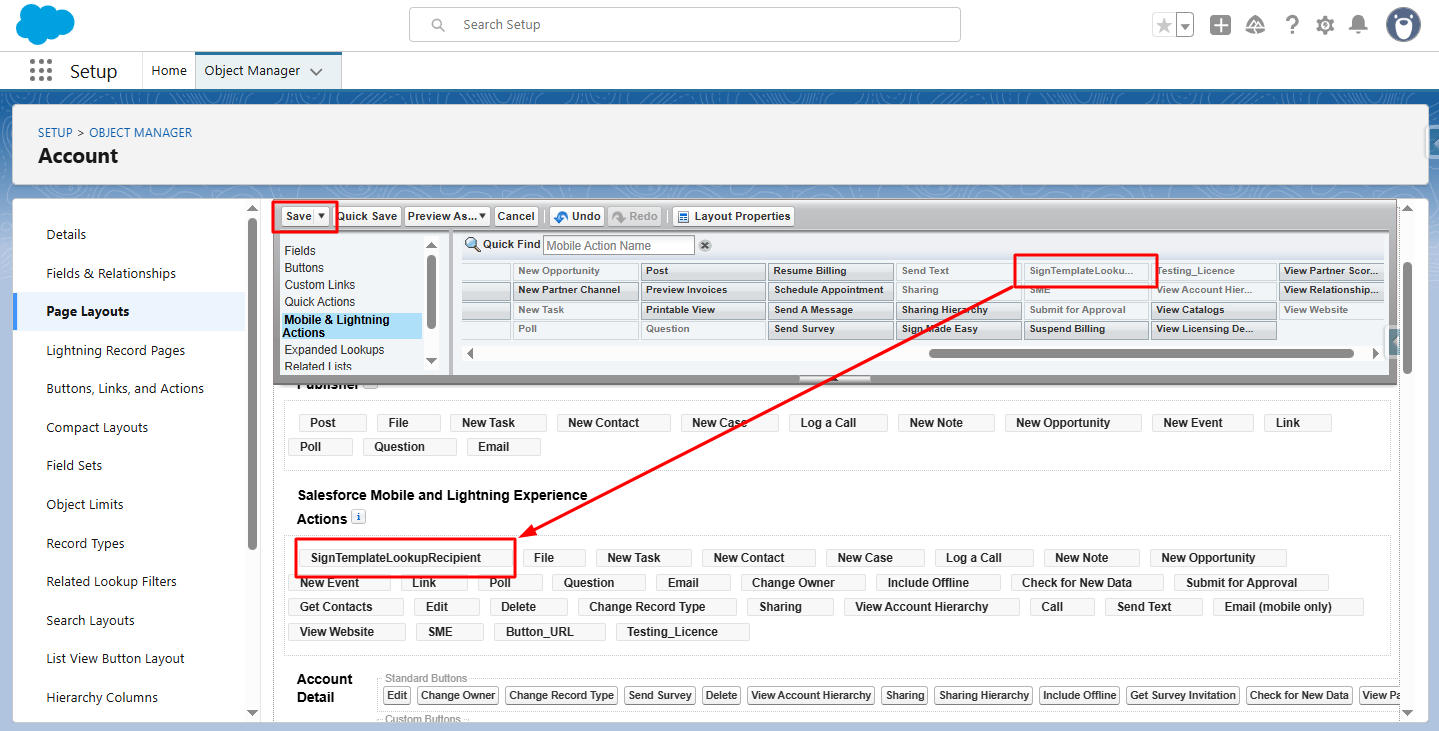Screen dimensions: 1439x731
Task: Click the info icon beside Actions
Action: (359, 518)
